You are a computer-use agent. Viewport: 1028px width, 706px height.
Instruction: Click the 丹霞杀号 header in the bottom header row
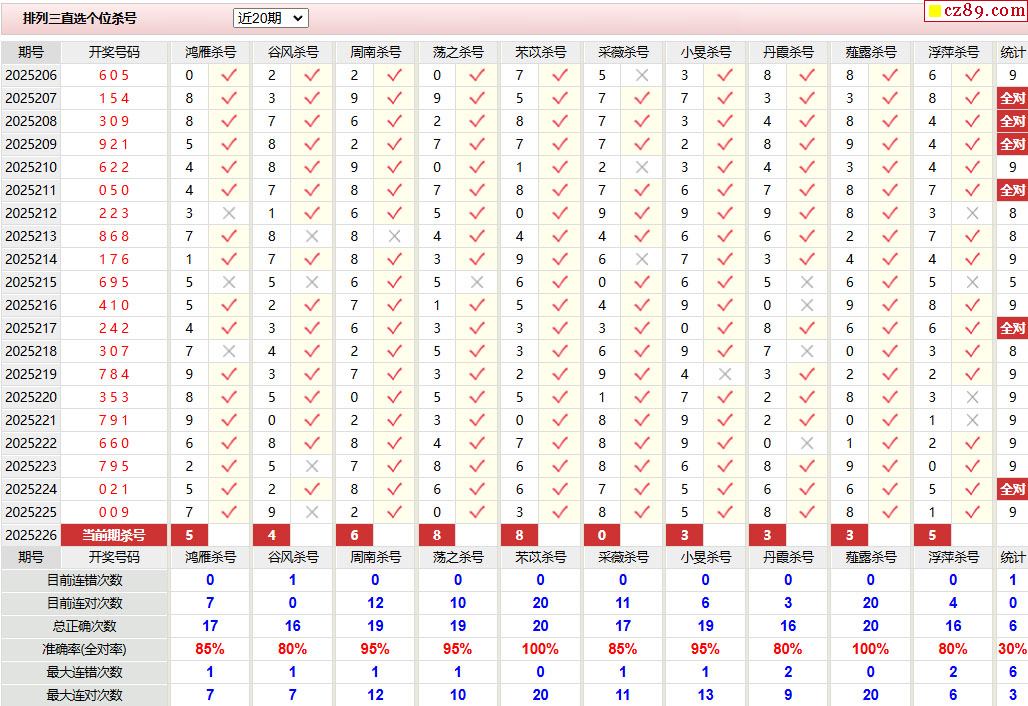[788, 557]
